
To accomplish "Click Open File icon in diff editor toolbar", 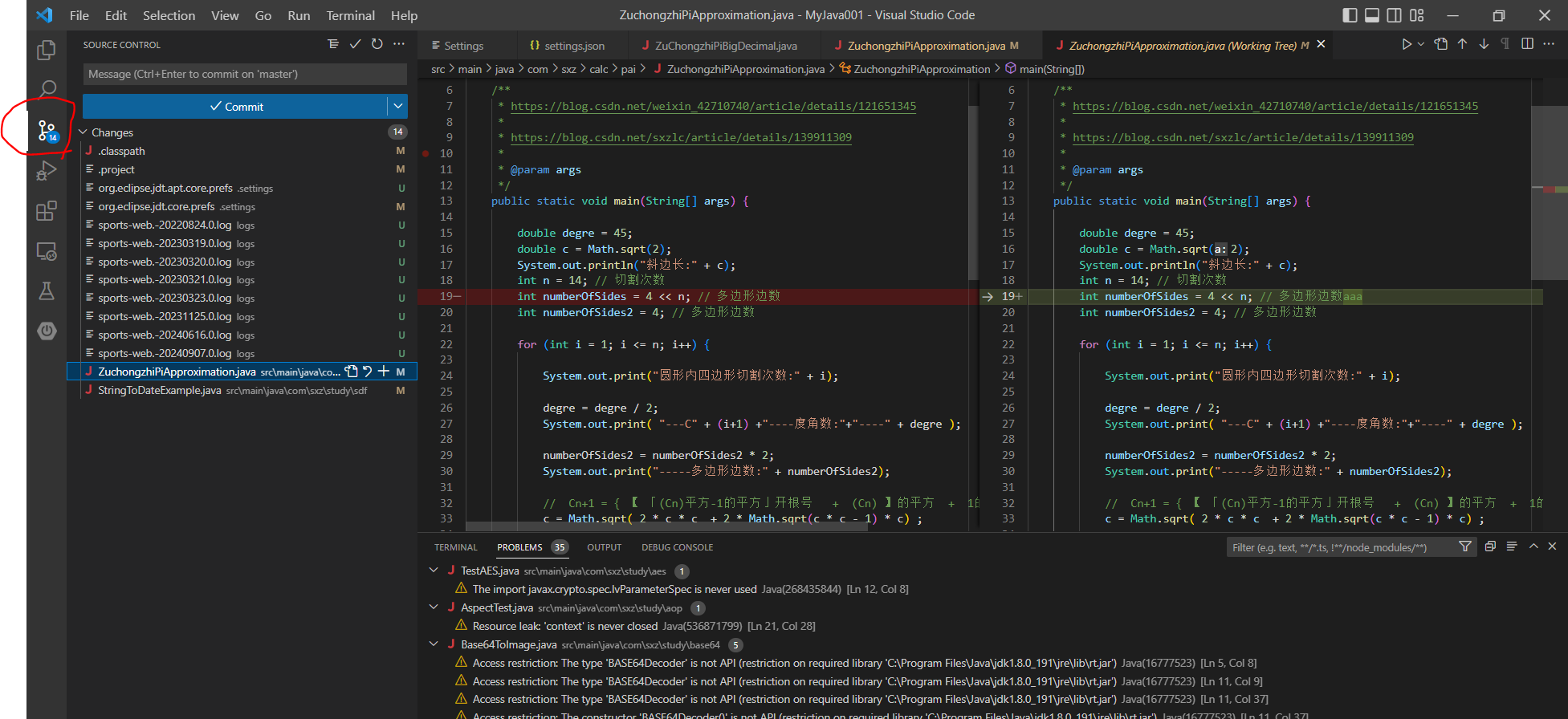I will [1441, 44].
